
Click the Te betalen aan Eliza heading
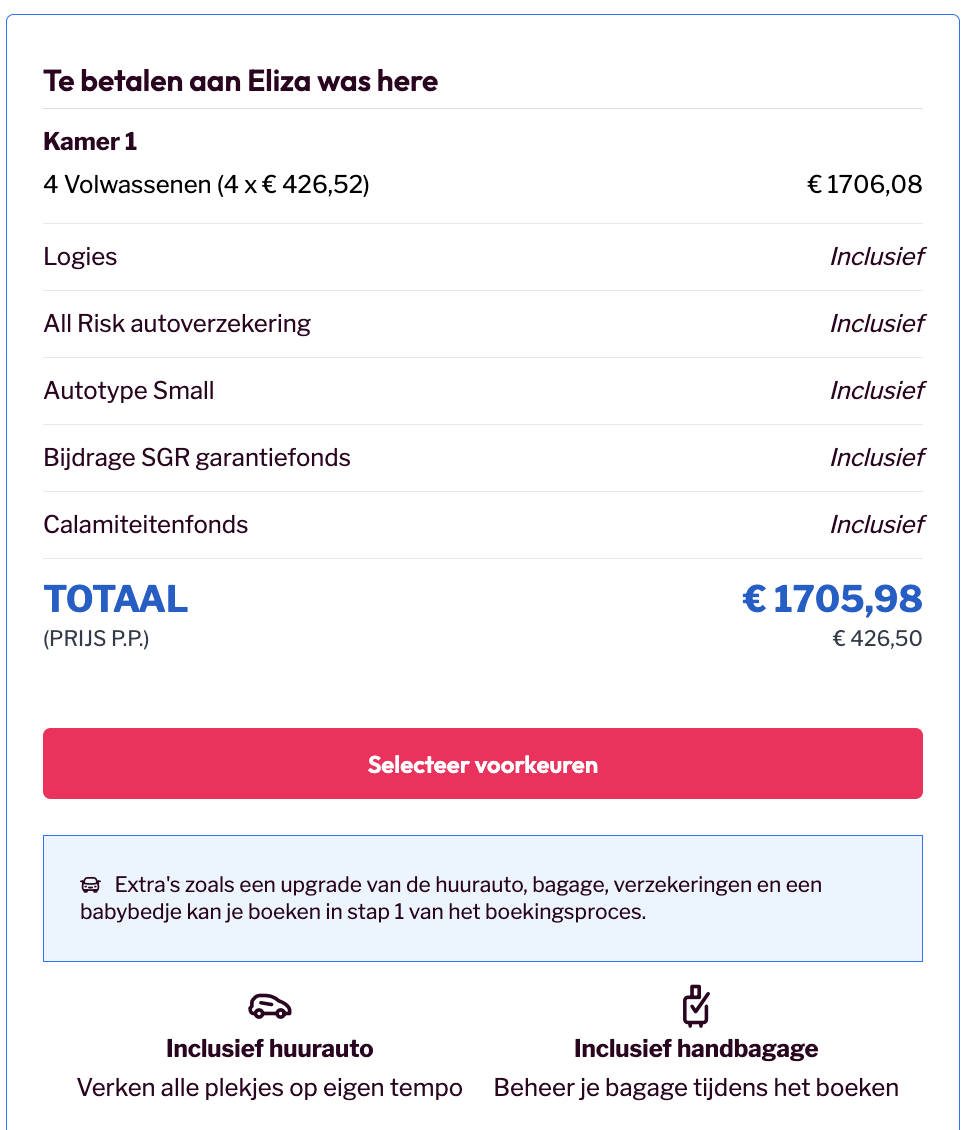240,81
